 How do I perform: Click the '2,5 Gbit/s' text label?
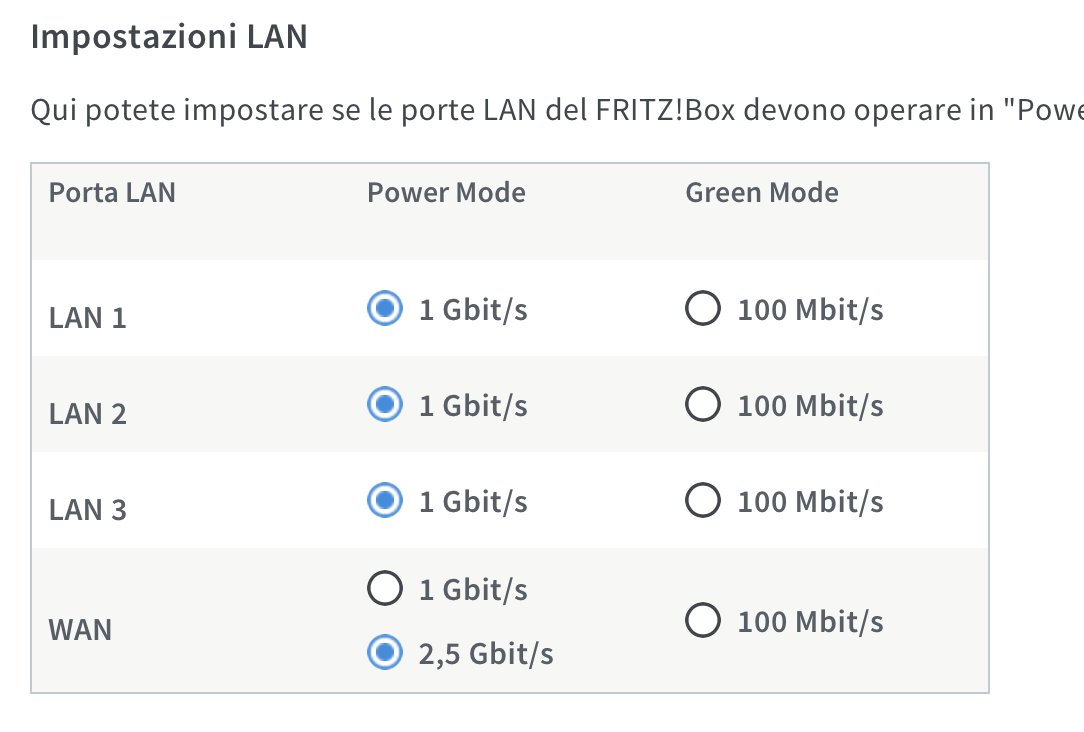click(x=486, y=654)
